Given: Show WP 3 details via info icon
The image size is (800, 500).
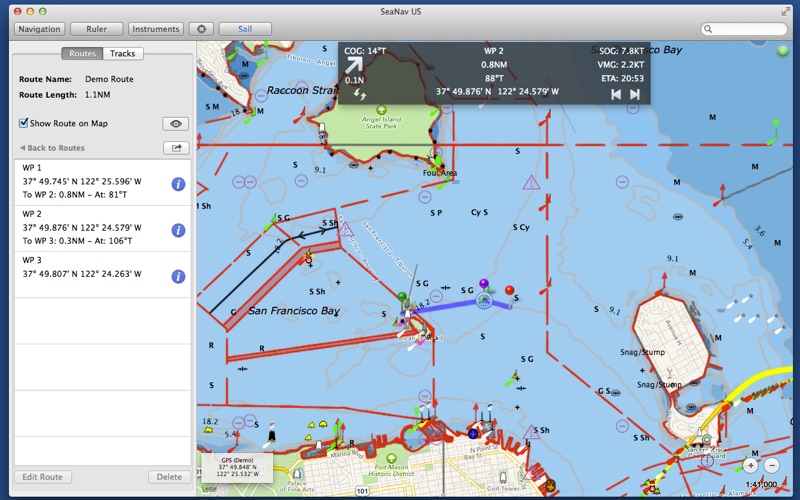Looking at the screenshot, I should coord(178,276).
